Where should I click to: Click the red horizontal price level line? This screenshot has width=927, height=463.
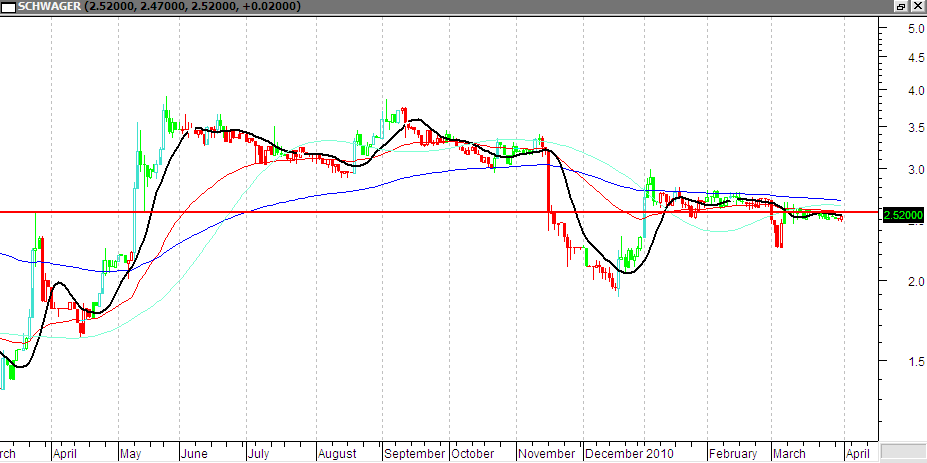[300, 212]
